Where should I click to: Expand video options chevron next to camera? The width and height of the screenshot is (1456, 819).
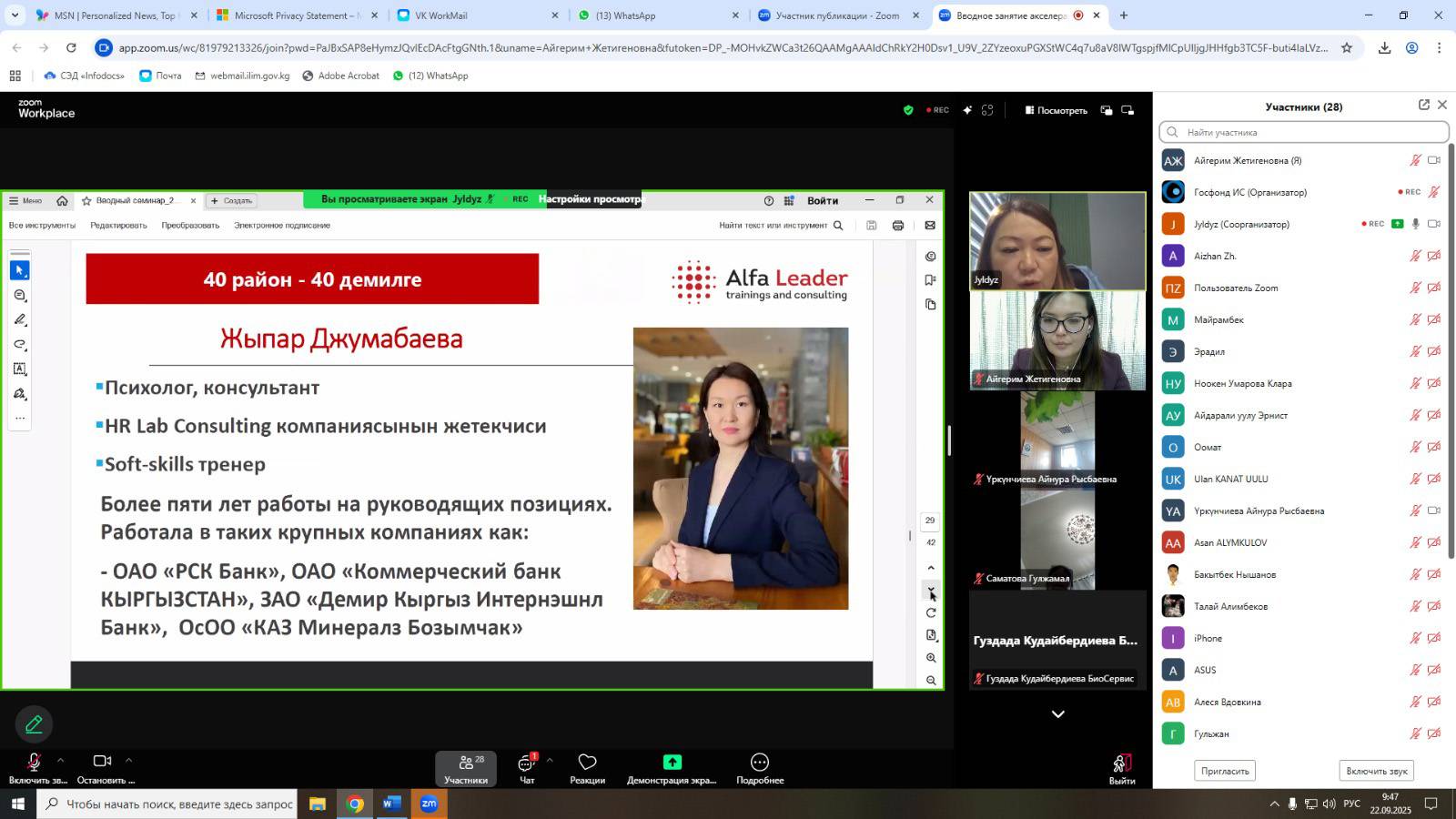[128, 760]
